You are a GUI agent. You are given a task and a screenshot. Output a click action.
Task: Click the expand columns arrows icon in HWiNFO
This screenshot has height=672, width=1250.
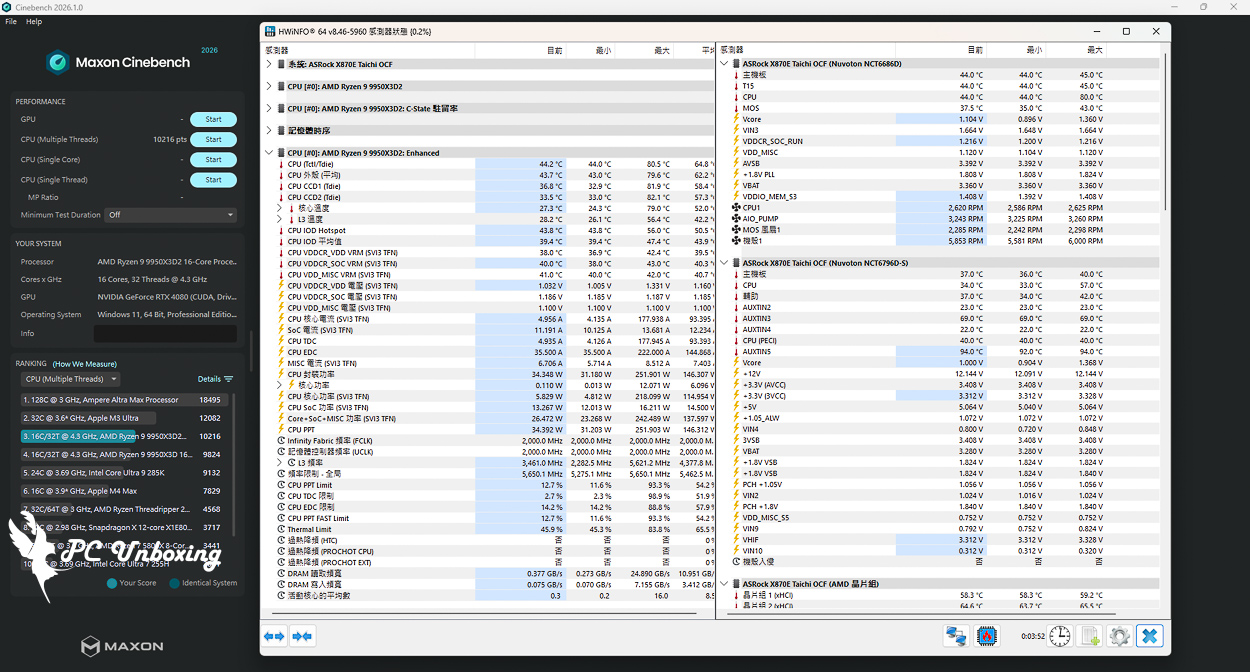pyautogui.click(x=274, y=635)
